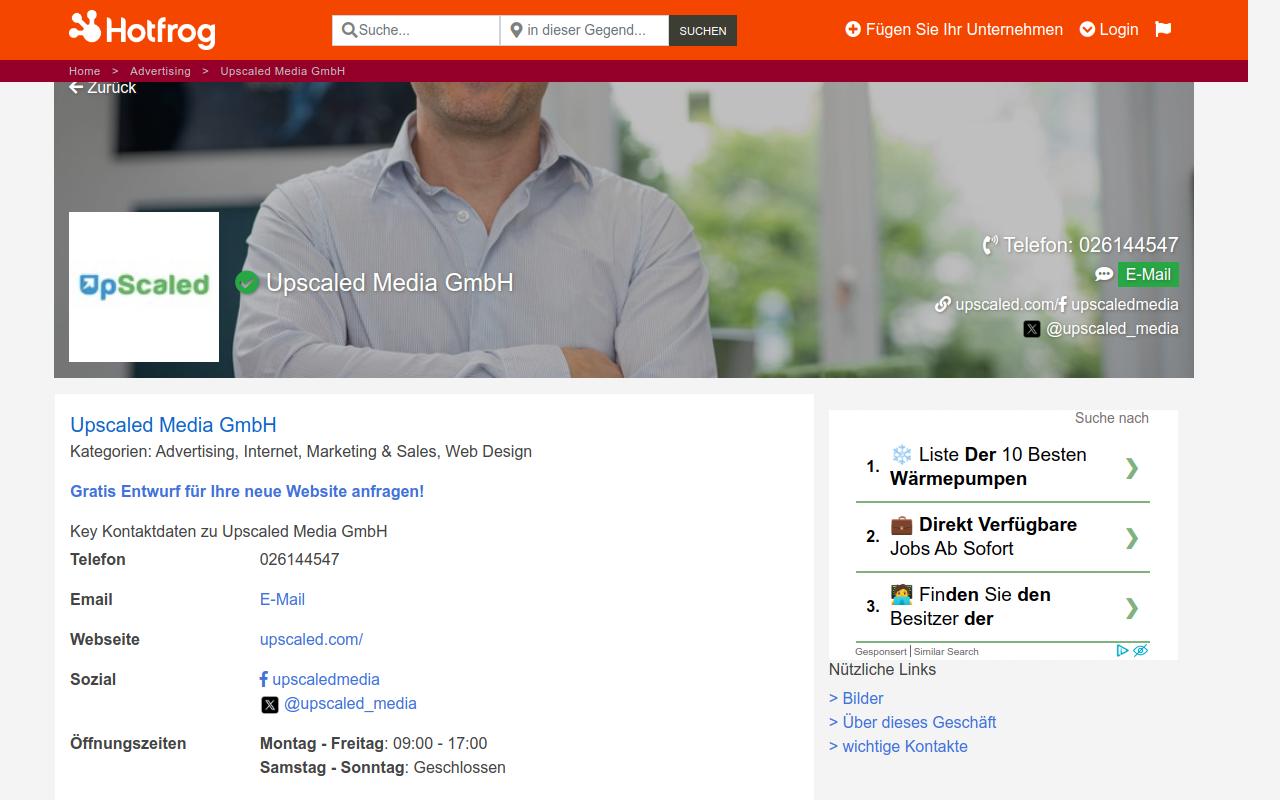Open the Login menu
Viewport: 1280px width, 800px height.
(1110, 30)
